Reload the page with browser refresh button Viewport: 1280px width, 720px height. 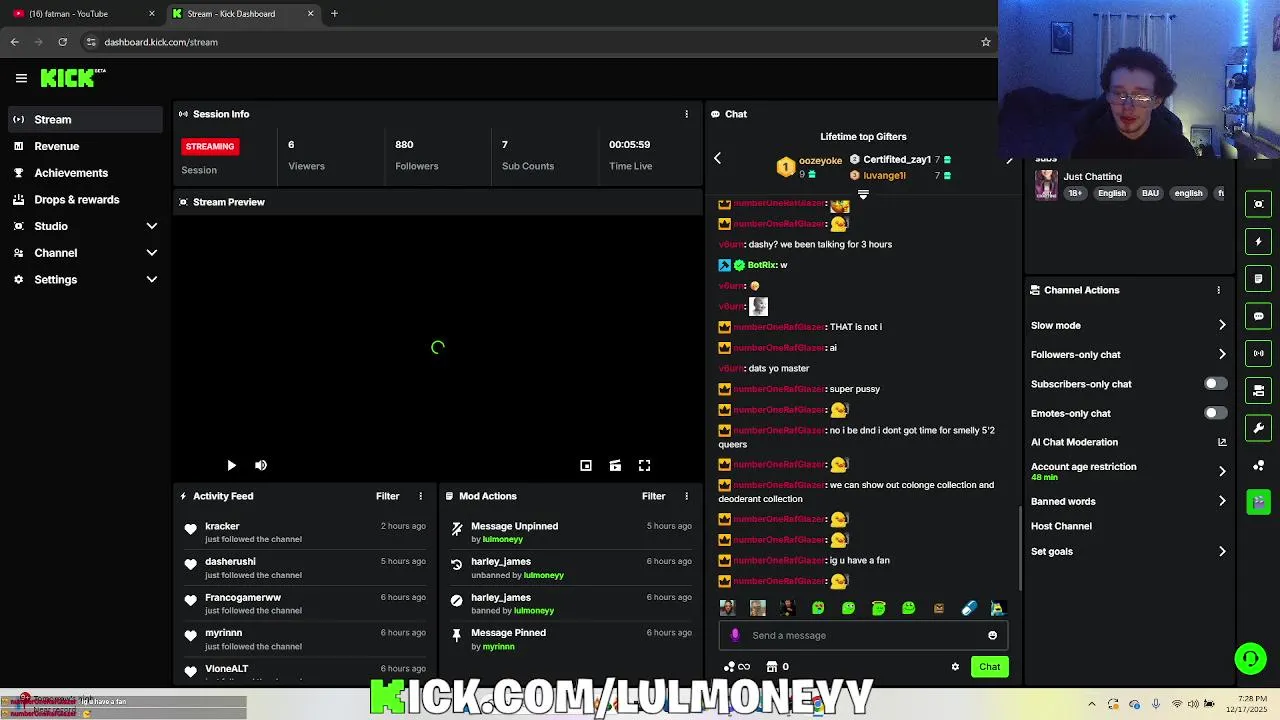coord(62,42)
